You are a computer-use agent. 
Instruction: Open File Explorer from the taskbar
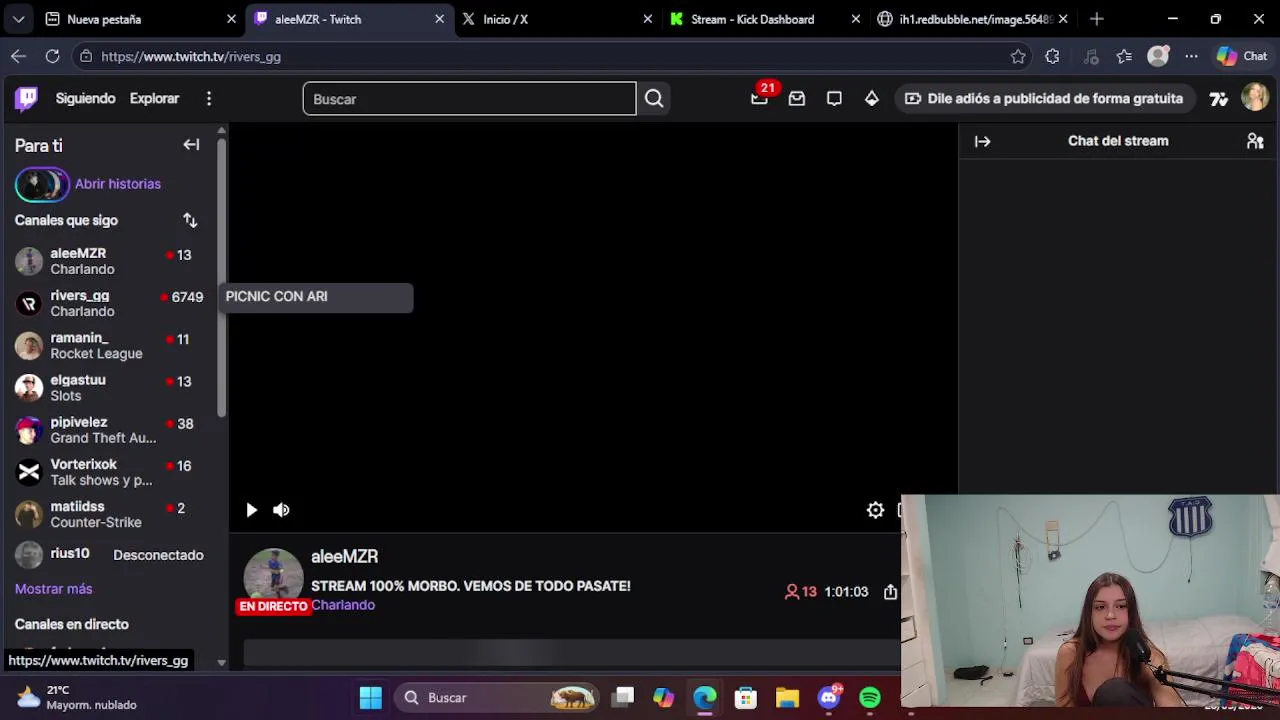tap(787, 697)
